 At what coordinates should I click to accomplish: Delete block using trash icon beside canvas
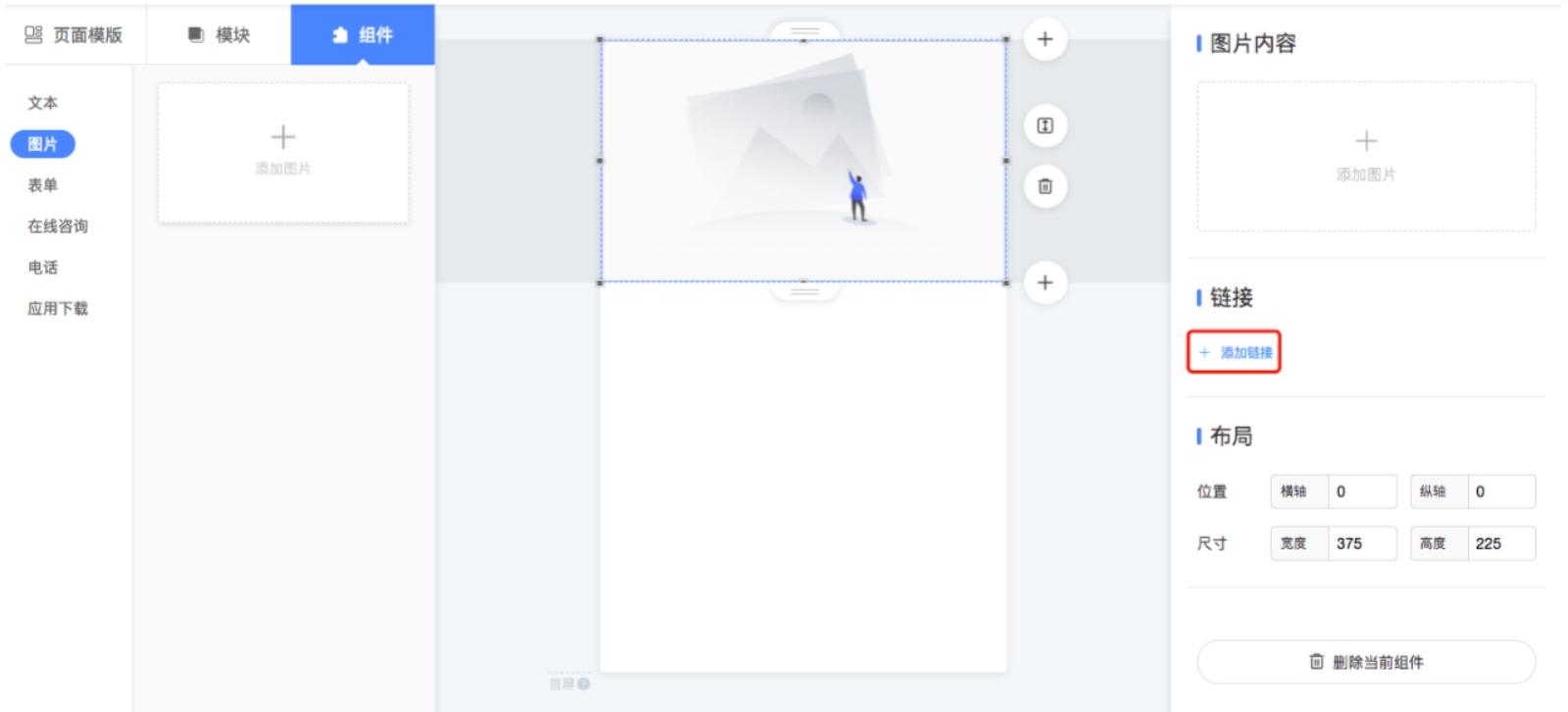(x=1045, y=186)
